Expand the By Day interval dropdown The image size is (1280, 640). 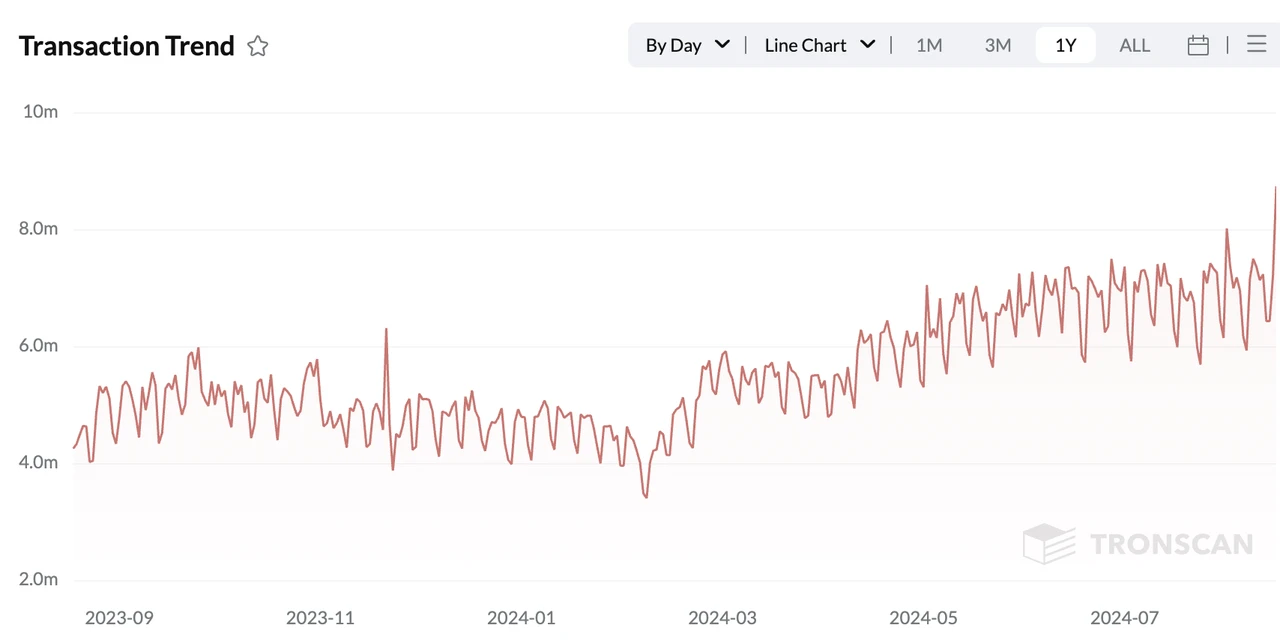pyautogui.click(x=687, y=45)
